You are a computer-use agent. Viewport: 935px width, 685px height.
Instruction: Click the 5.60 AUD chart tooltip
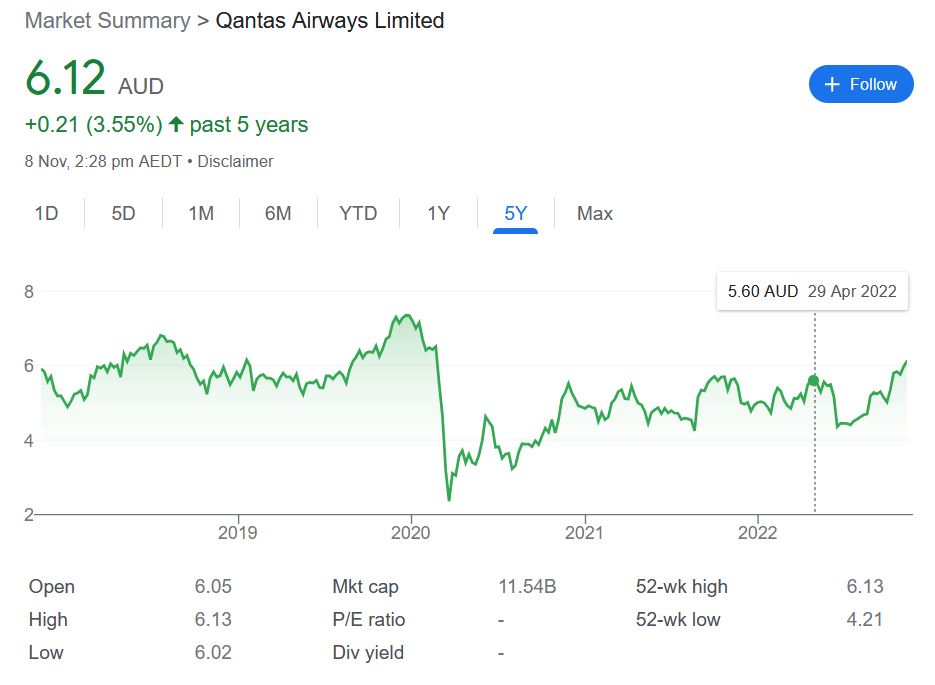click(812, 292)
